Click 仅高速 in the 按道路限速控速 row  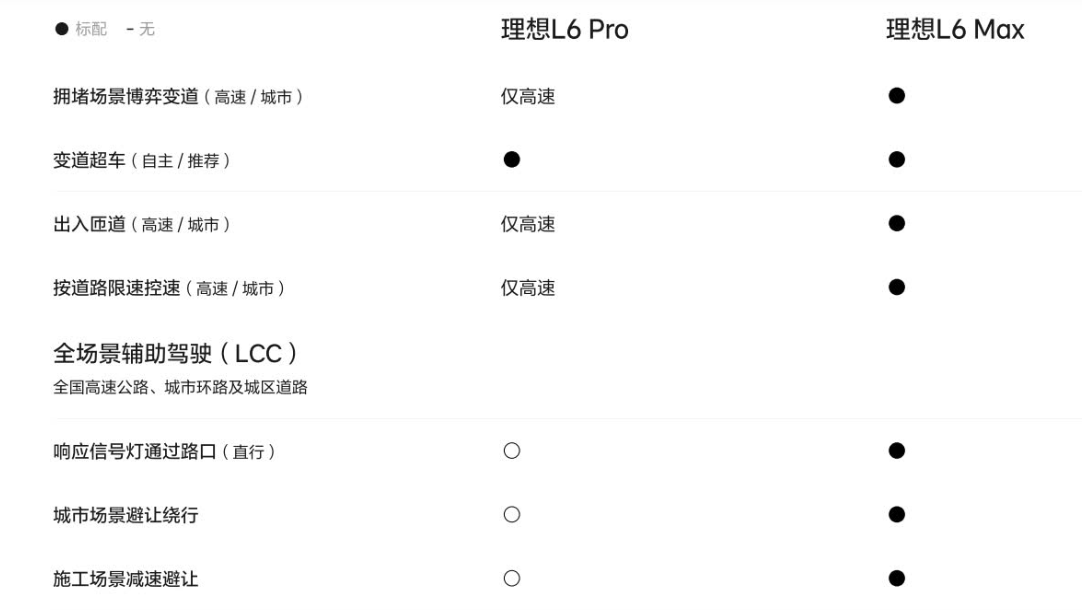pos(528,289)
